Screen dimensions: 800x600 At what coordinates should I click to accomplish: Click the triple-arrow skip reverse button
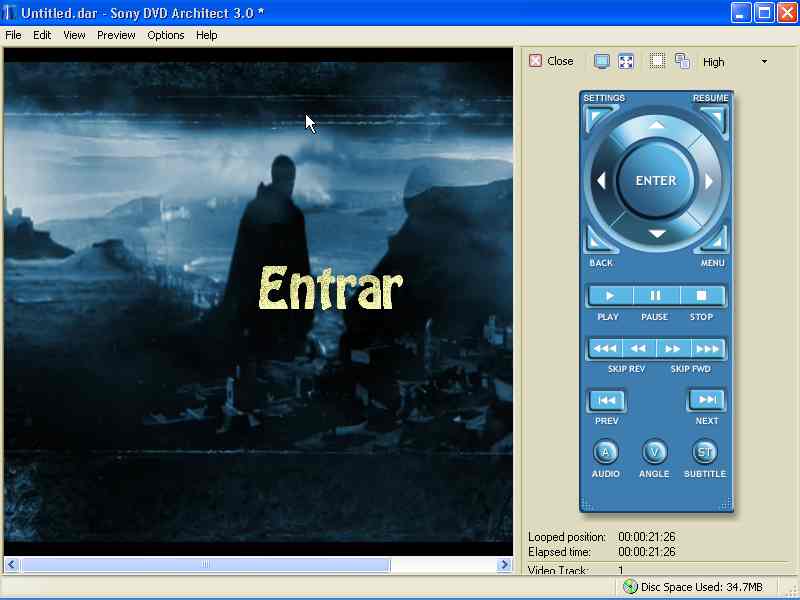pos(606,349)
